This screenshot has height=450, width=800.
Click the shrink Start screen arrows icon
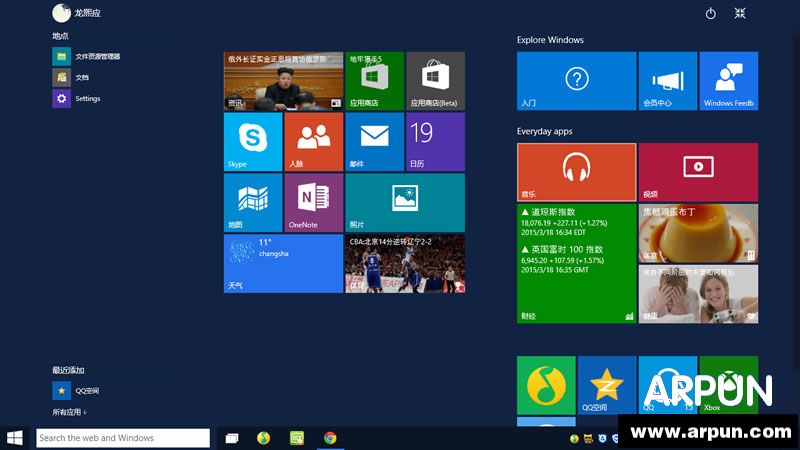(x=740, y=13)
